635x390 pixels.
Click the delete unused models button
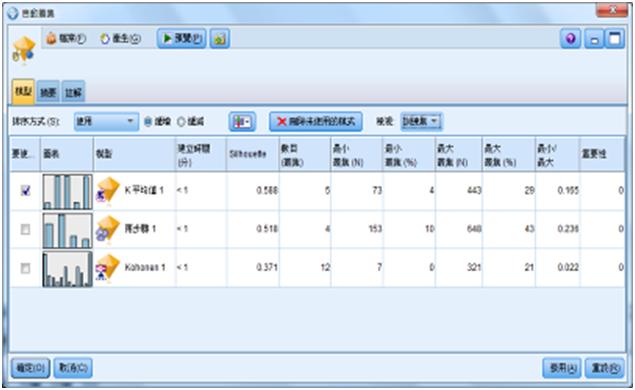[x=316, y=121]
